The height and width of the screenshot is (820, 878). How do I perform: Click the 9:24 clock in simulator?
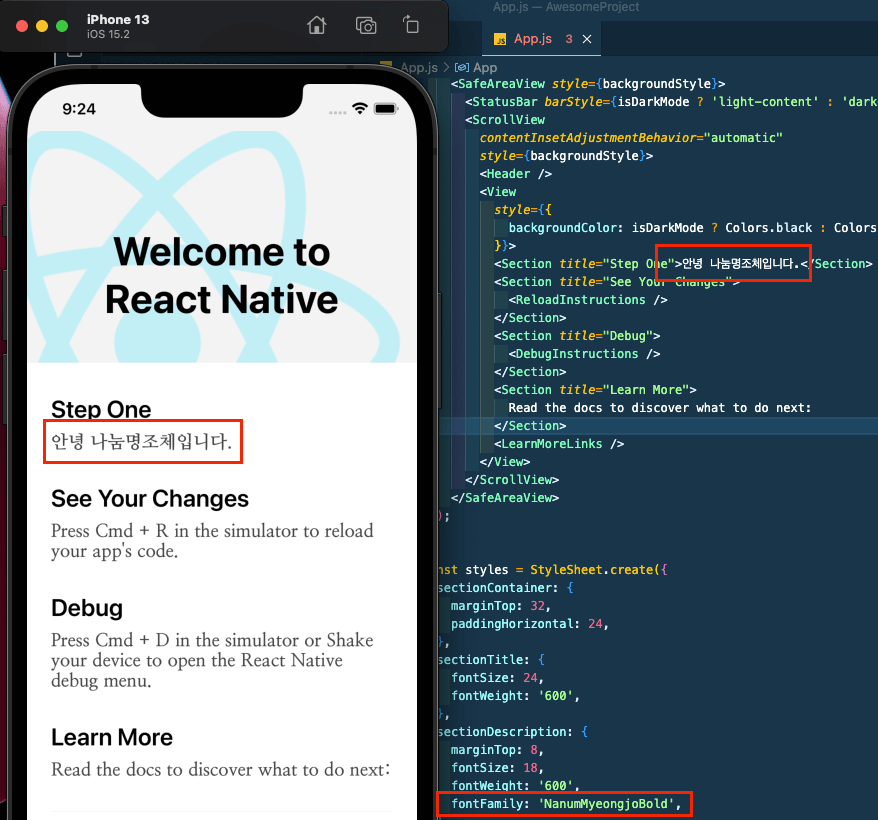pyautogui.click(x=79, y=109)
